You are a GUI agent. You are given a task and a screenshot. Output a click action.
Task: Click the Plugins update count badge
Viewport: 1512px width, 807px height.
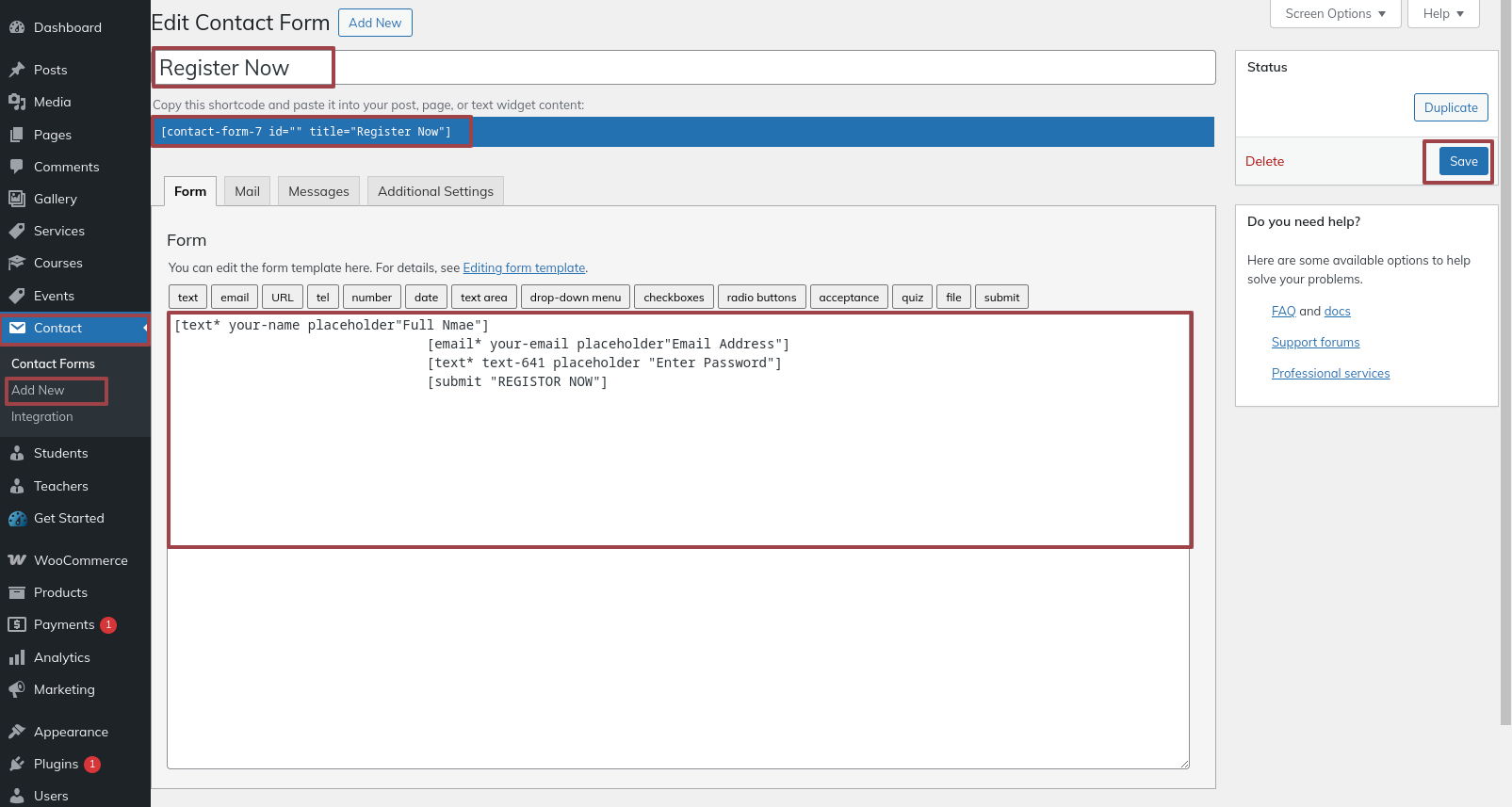(92, 764)
